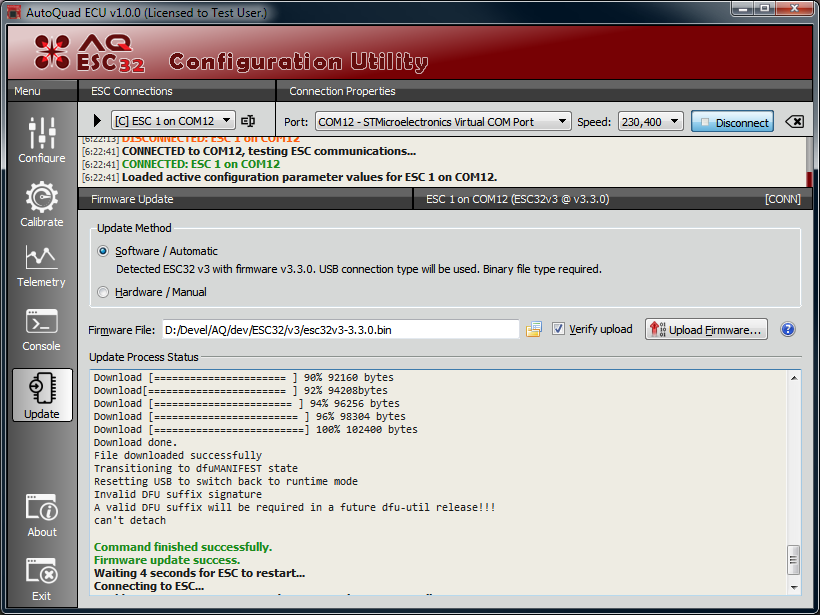Open help with the blue question mark
The image size is (820, 615).
[788, 329]
